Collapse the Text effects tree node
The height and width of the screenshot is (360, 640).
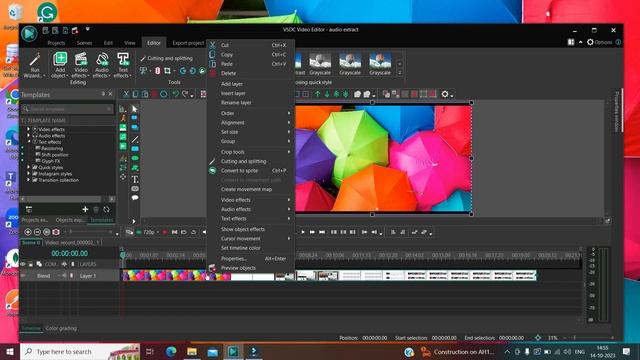point(29,142)
